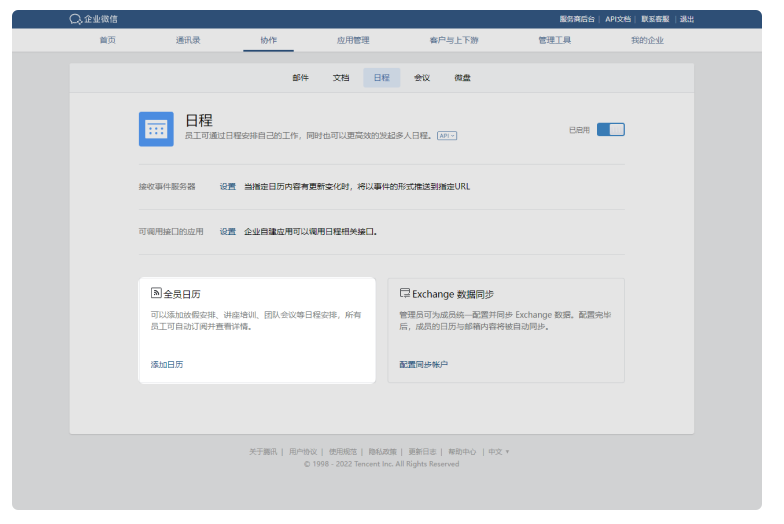
Task: Click 设置 for 接收事件服务器
Action: (x=228, y=186)
